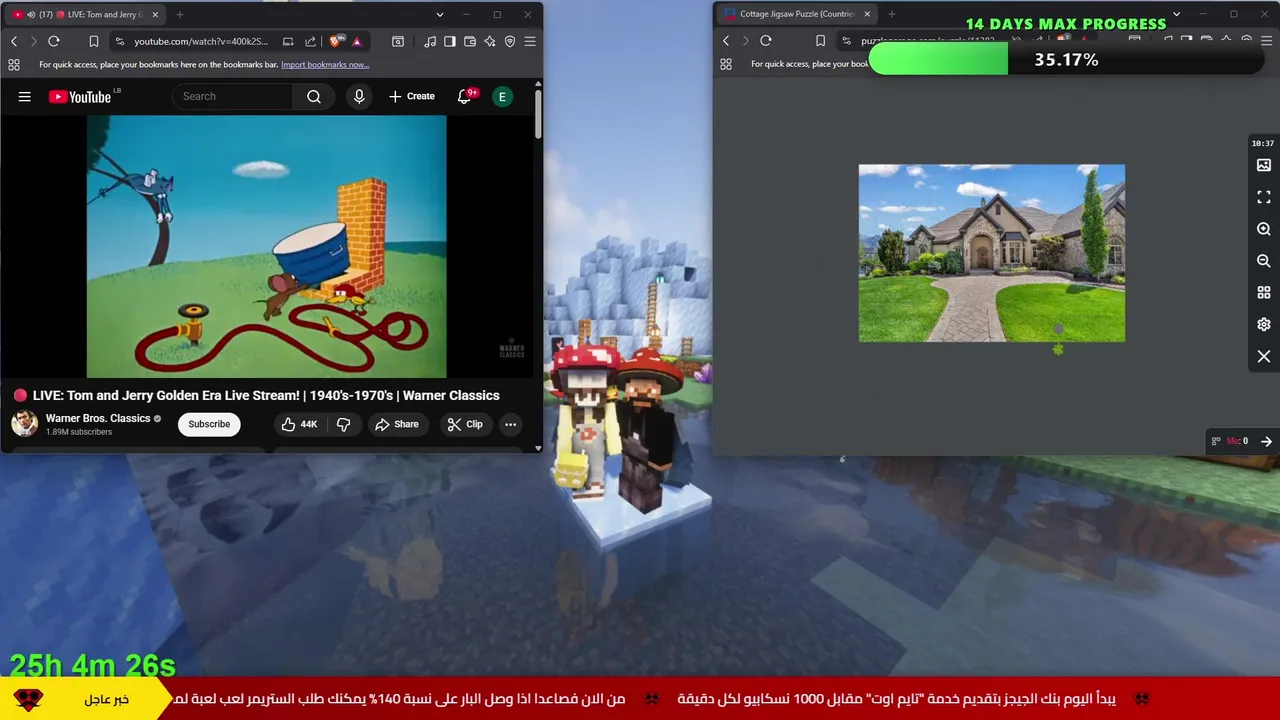Screen dimensions: 1280x720
Task: Open site settings icon in YouTube address bar
Action: click(x=120, y=41)
